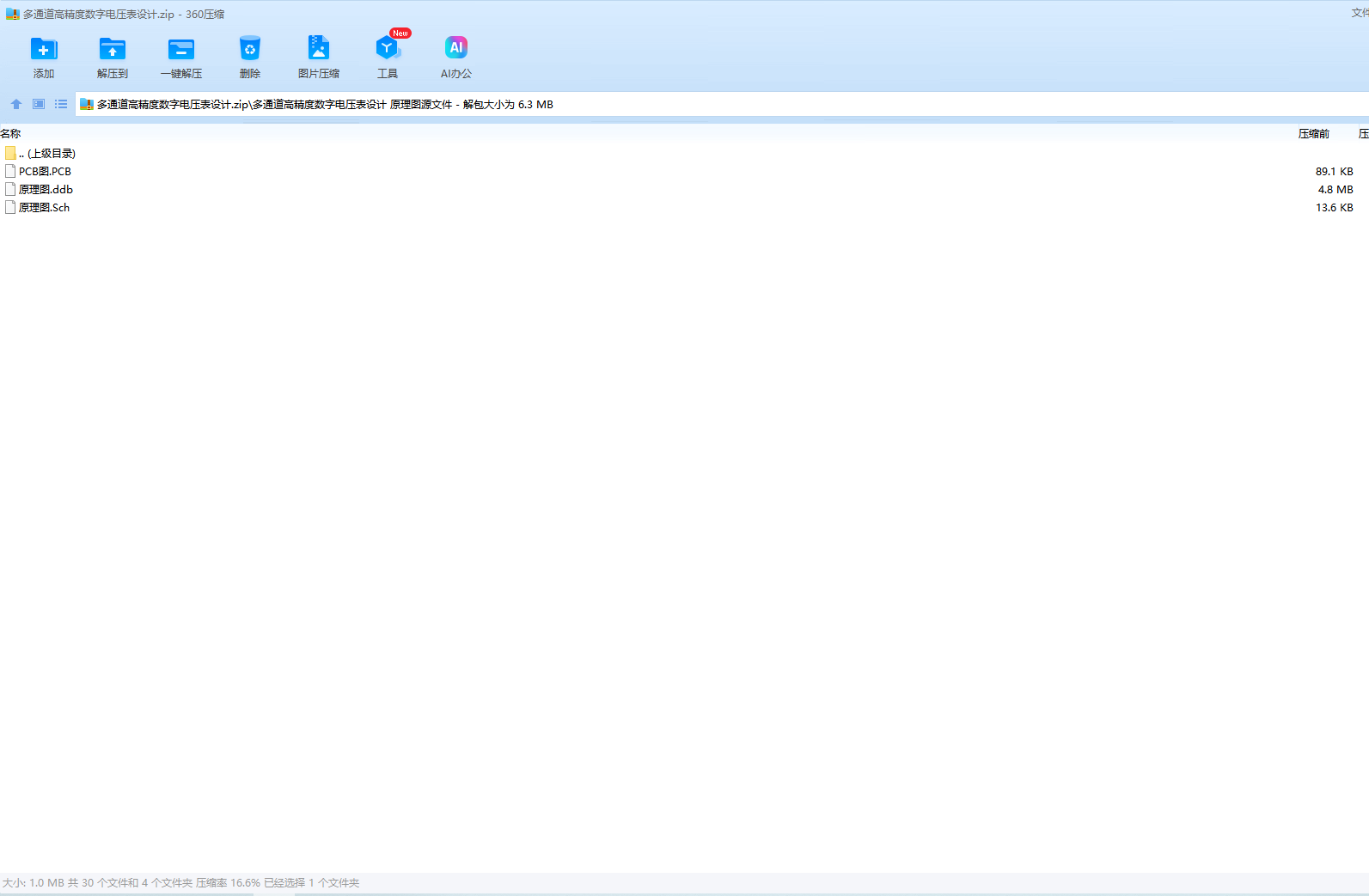
Task: Click the zip icon in the address bar
Action: point(86,104)
